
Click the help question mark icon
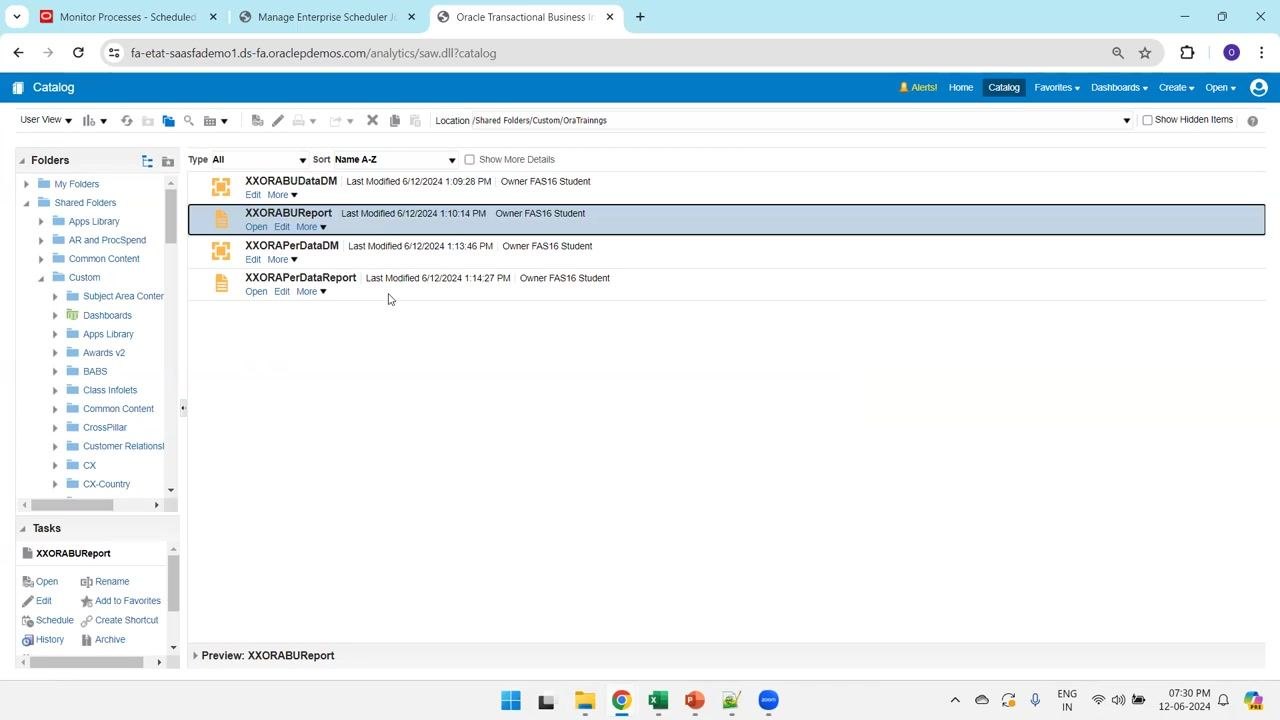[1252, 120]
